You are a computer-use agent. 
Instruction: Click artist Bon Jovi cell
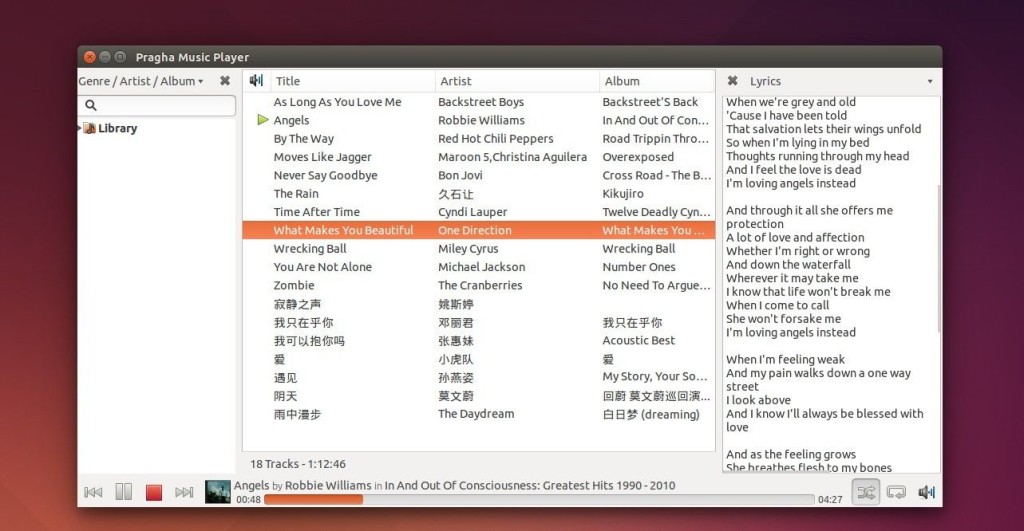(x=460, y=175)
